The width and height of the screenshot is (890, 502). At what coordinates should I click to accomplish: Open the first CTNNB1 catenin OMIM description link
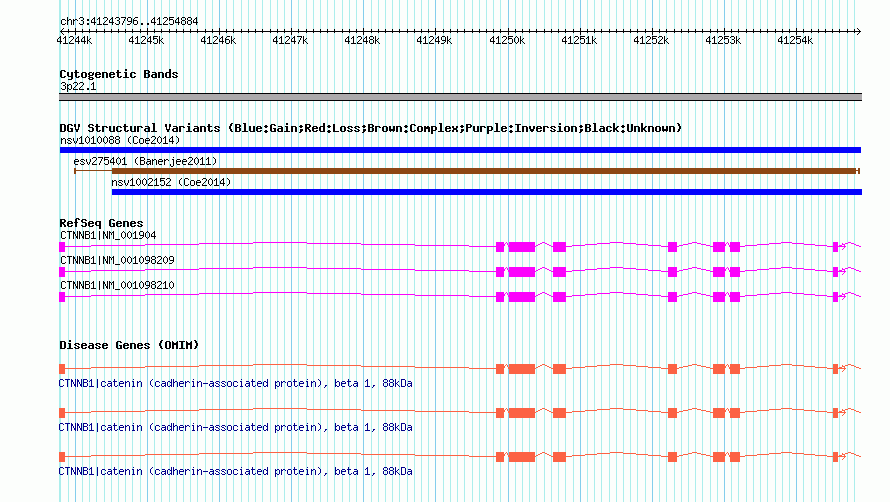[236, 383]
